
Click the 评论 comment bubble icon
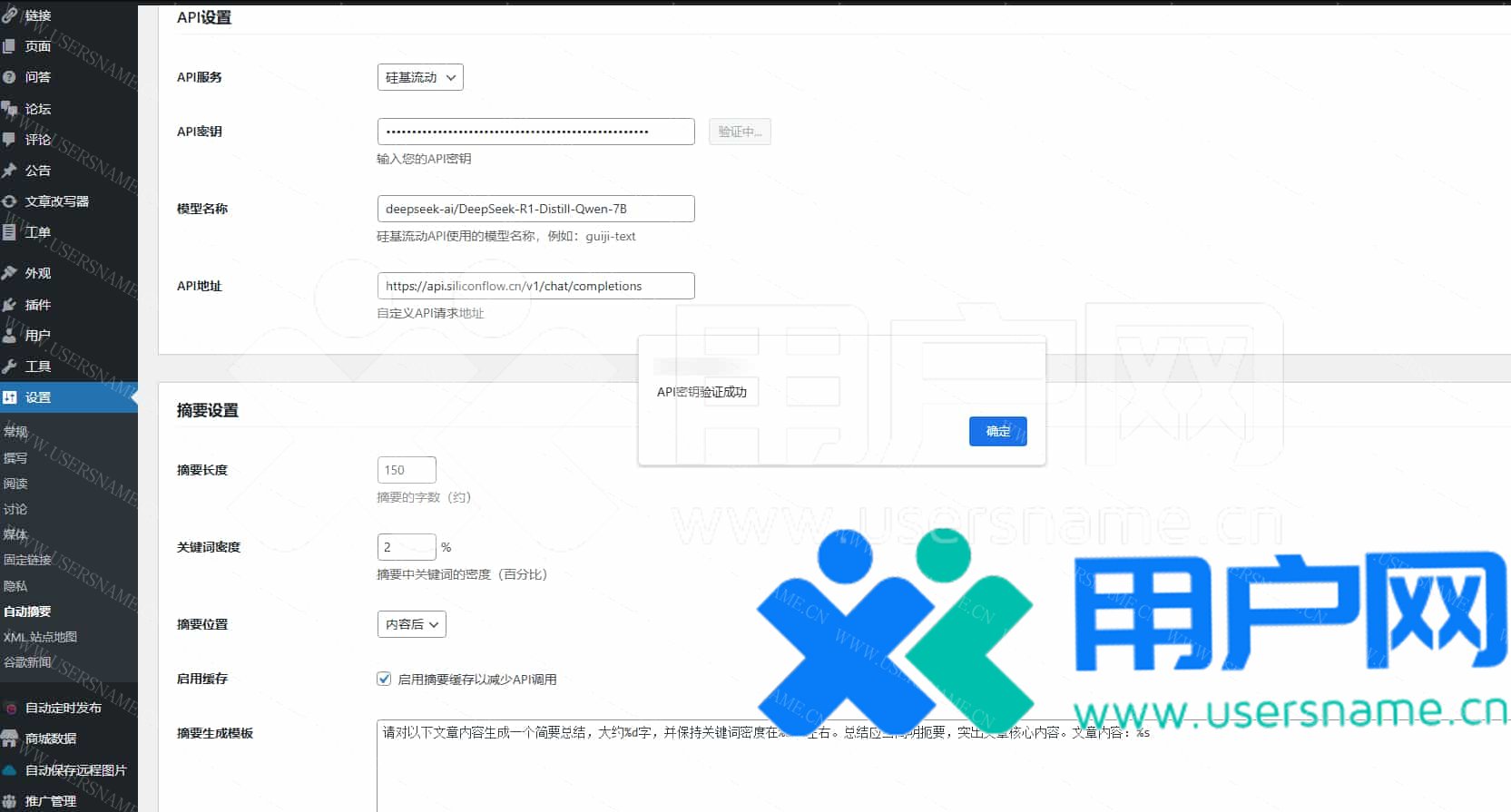click(x=10, y=140)
